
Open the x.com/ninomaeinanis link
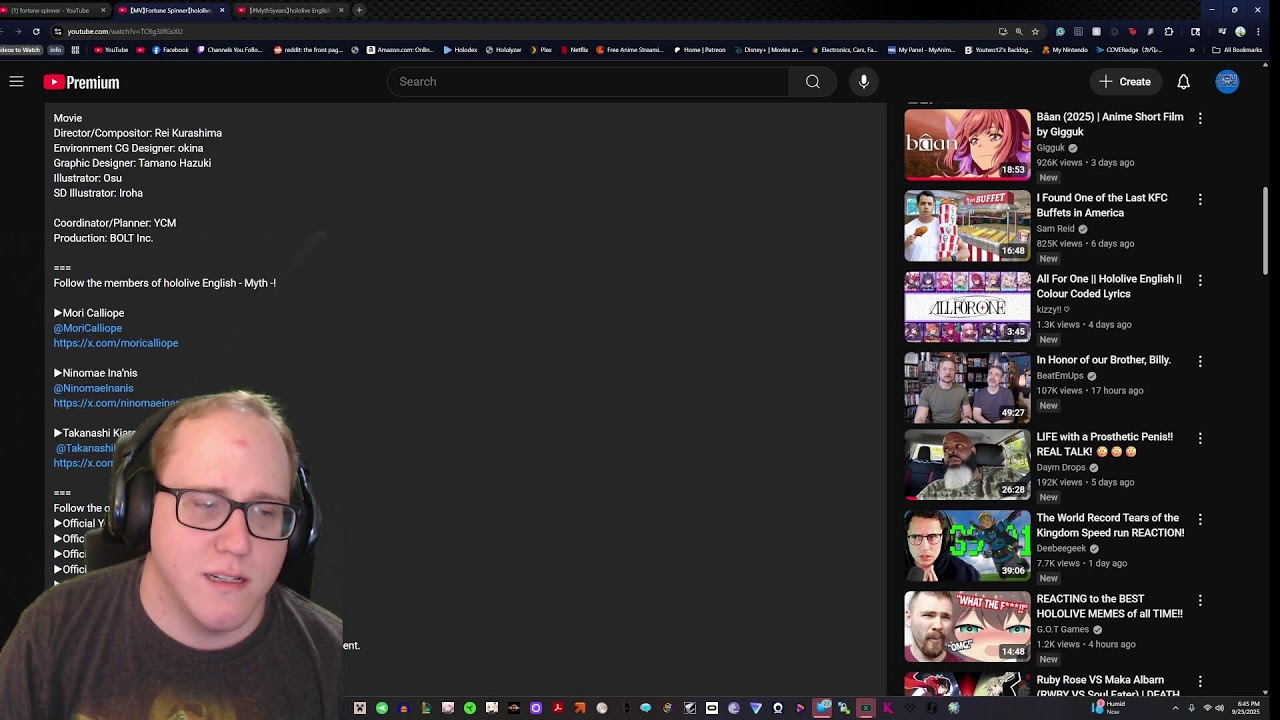click(118, 403)
